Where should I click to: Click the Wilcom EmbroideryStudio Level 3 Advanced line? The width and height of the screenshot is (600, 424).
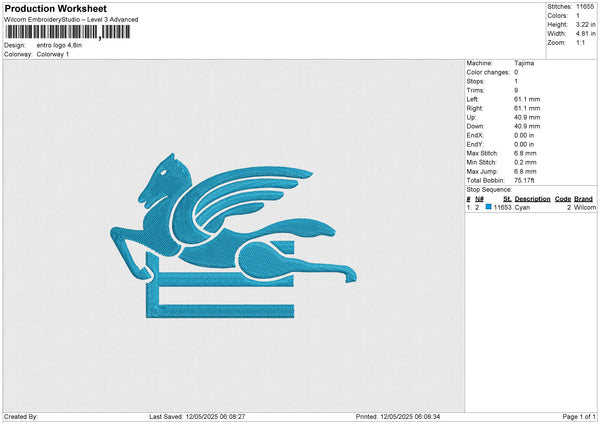point(71,20)
